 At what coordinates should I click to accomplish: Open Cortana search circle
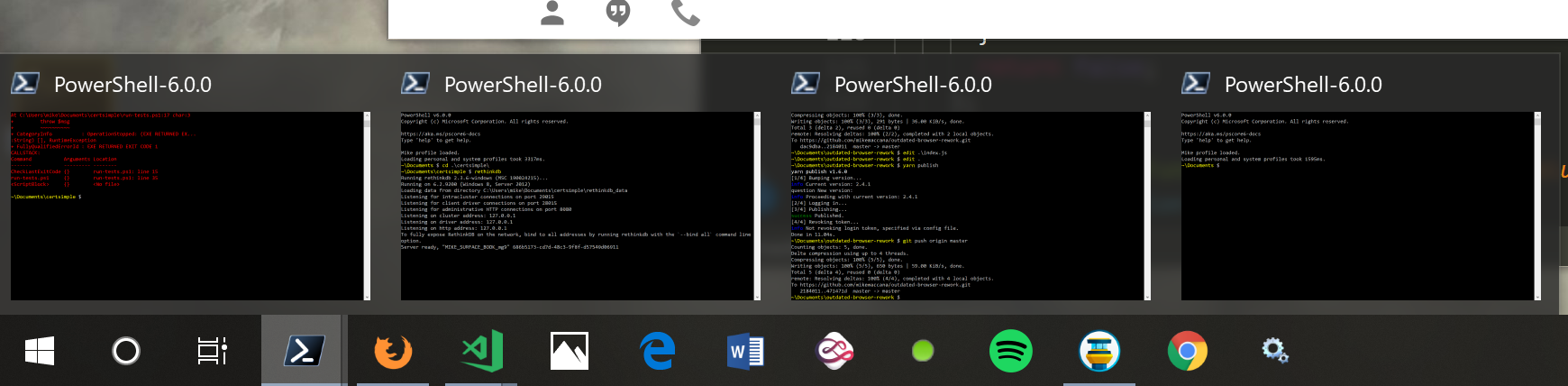click(x=126, y=351)
